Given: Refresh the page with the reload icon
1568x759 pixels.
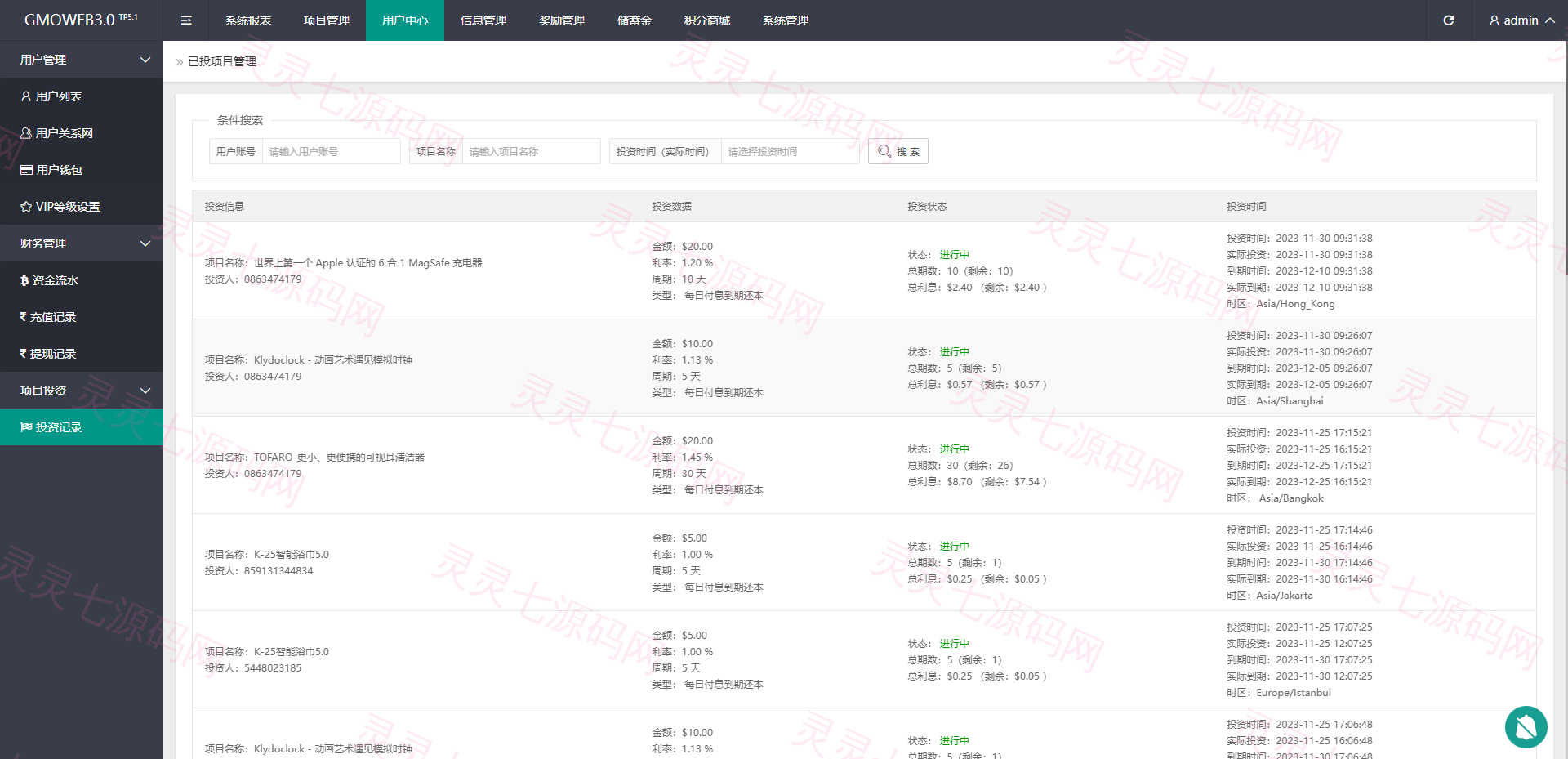Looking at the screenshot, I should [x=1448, y=20].
